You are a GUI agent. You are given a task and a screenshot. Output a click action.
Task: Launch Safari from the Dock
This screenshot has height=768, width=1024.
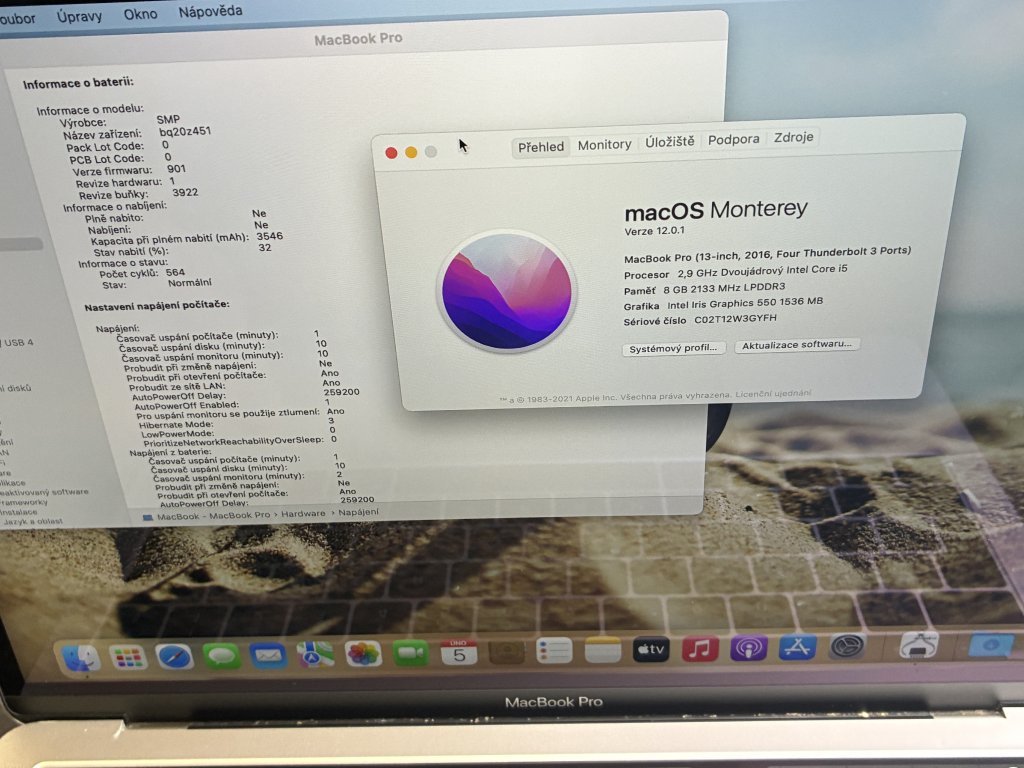coord(174,656)
